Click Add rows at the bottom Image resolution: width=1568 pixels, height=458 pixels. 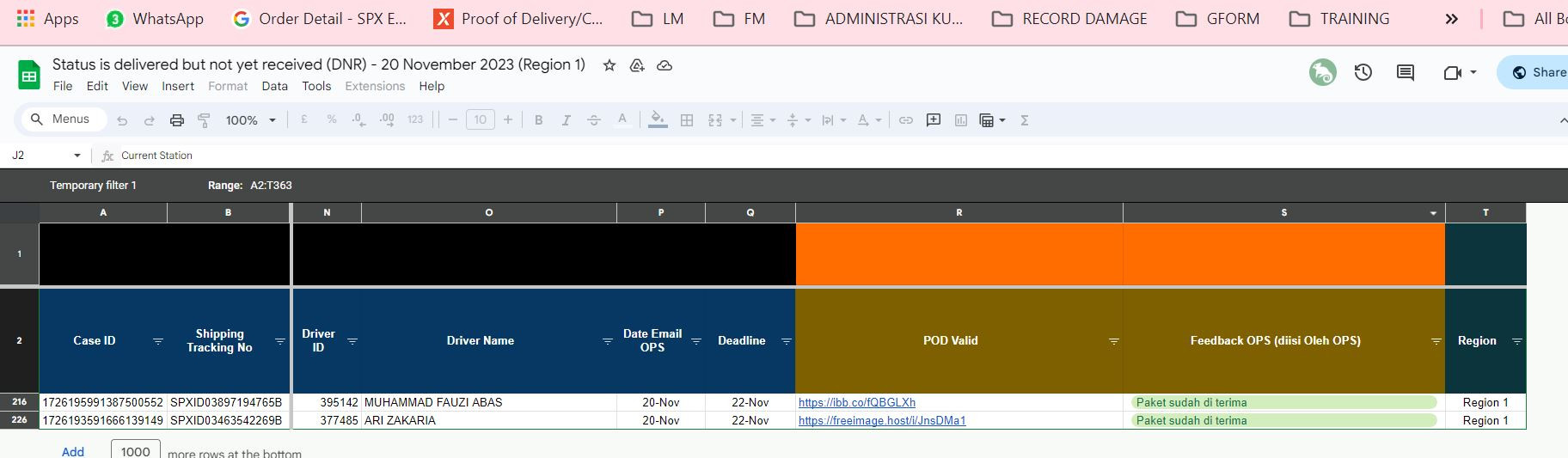point(73,451)
